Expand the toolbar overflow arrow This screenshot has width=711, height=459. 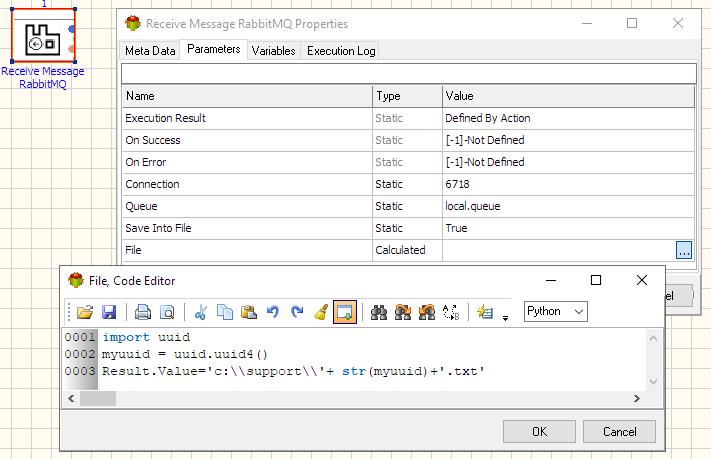point(506,318)
